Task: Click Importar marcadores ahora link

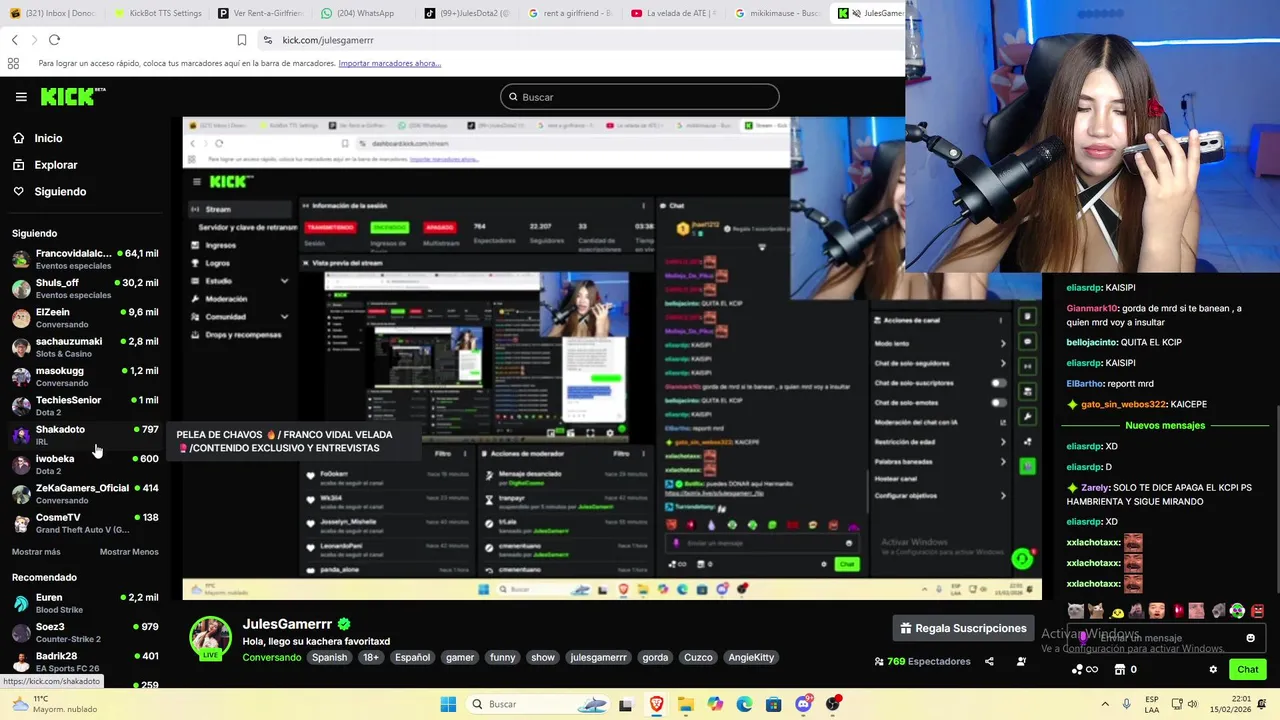Action: (x=389, y=63)
